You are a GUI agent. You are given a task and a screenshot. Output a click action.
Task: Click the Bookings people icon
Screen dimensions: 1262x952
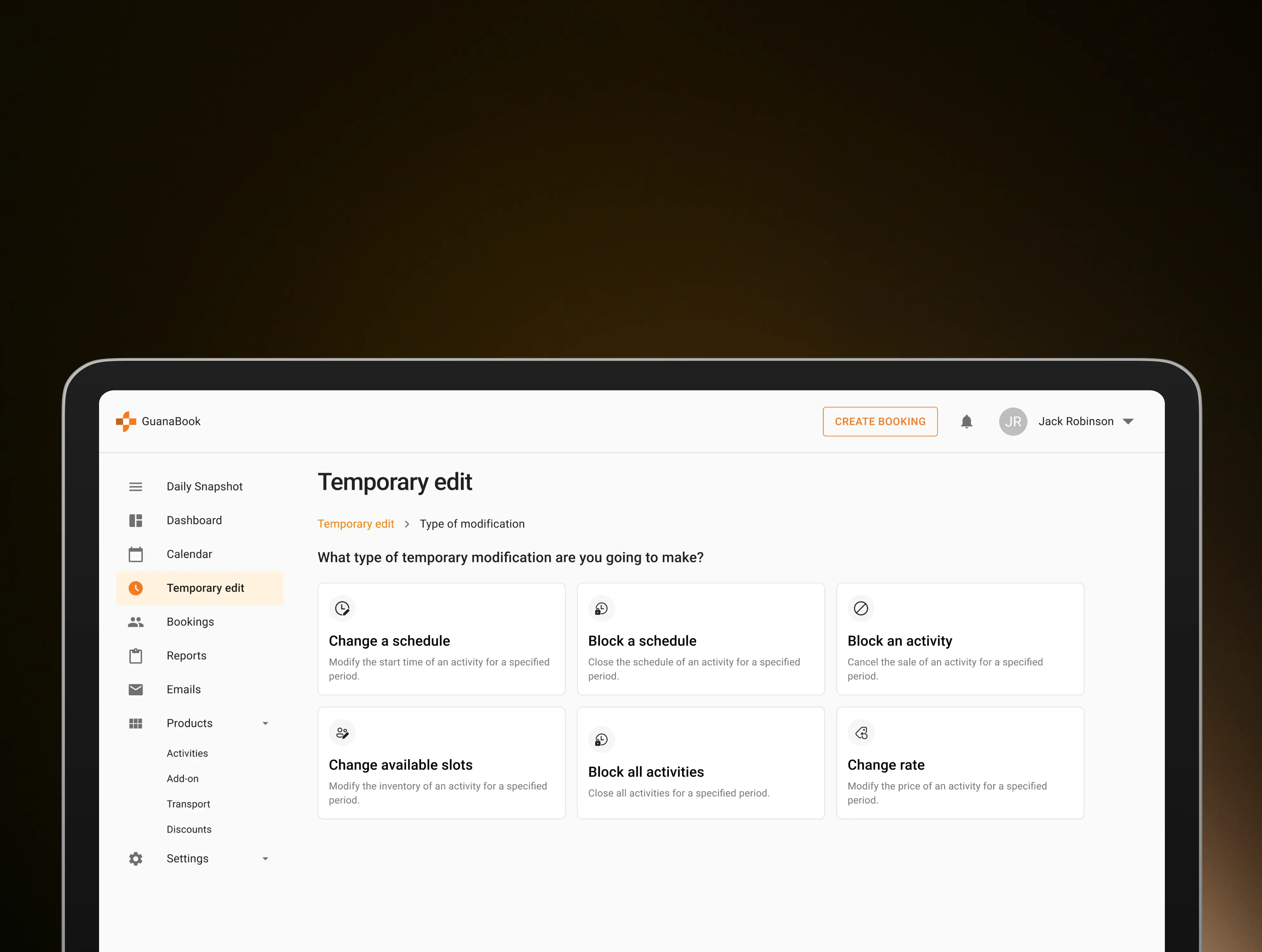tap(136, 622)
